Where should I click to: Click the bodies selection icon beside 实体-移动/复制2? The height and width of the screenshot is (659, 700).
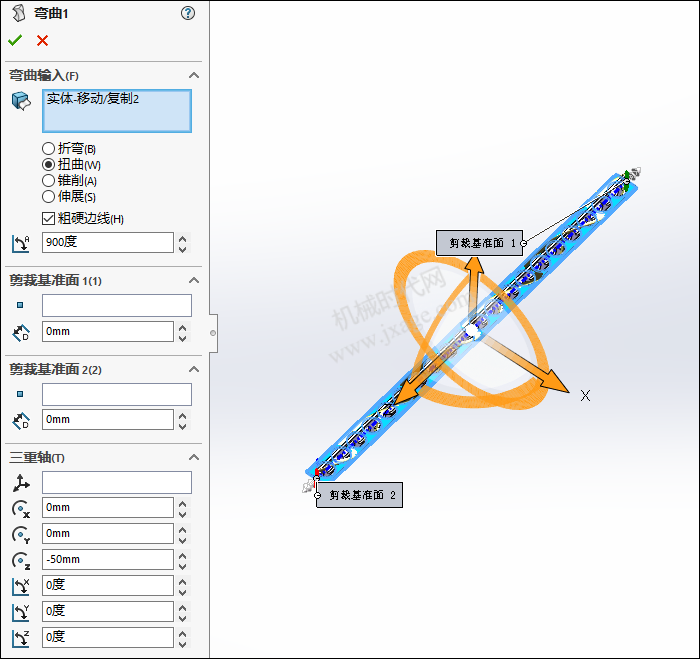21,101
